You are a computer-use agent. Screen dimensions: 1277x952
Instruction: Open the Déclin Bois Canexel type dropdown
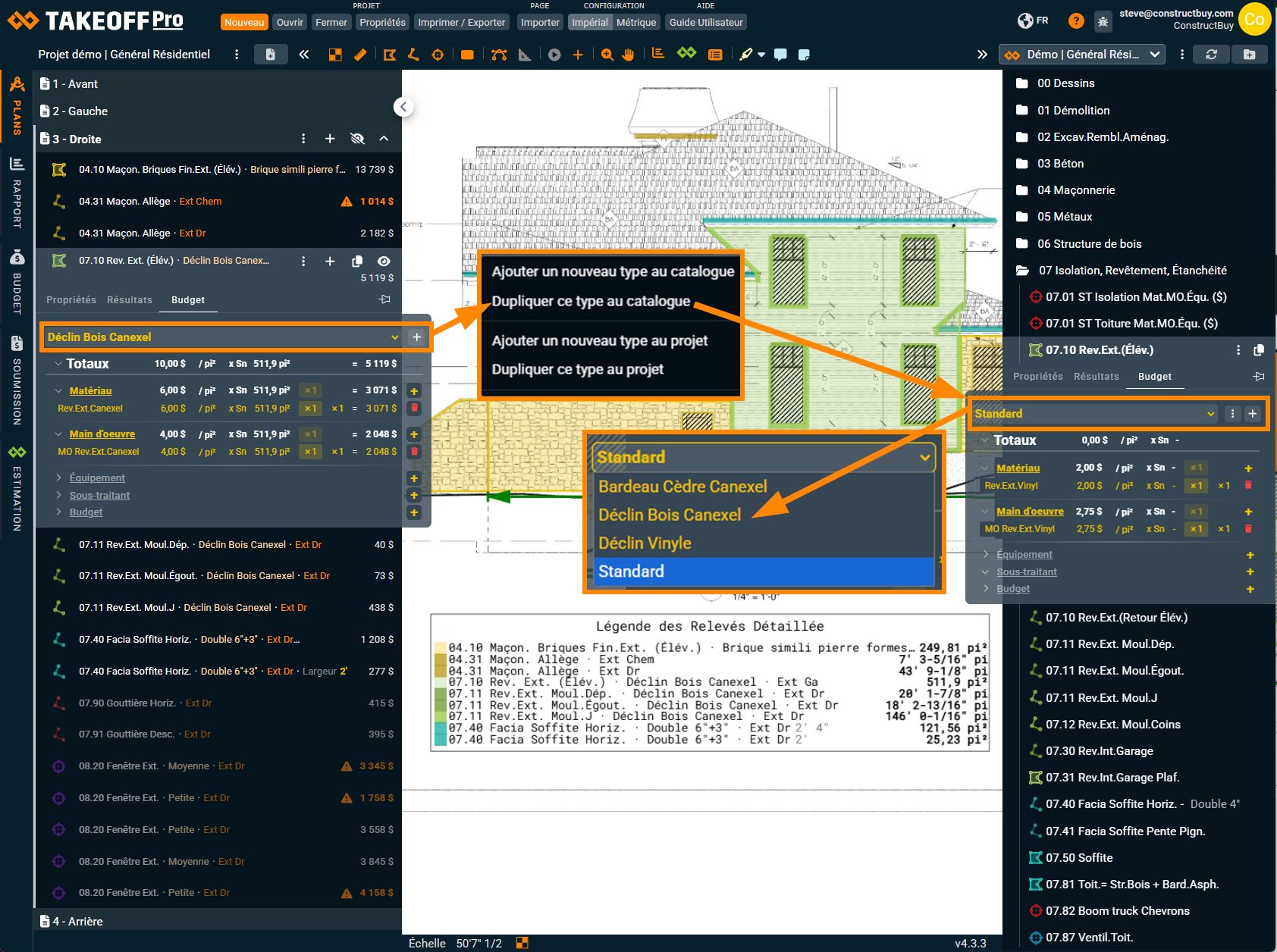[x=223, y=337]
